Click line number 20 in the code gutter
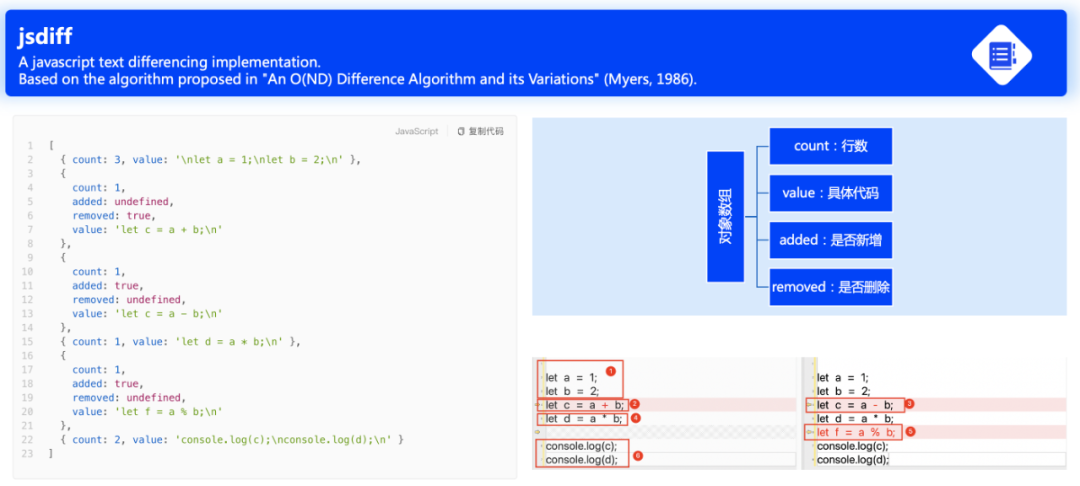 [x=28, y=412]
